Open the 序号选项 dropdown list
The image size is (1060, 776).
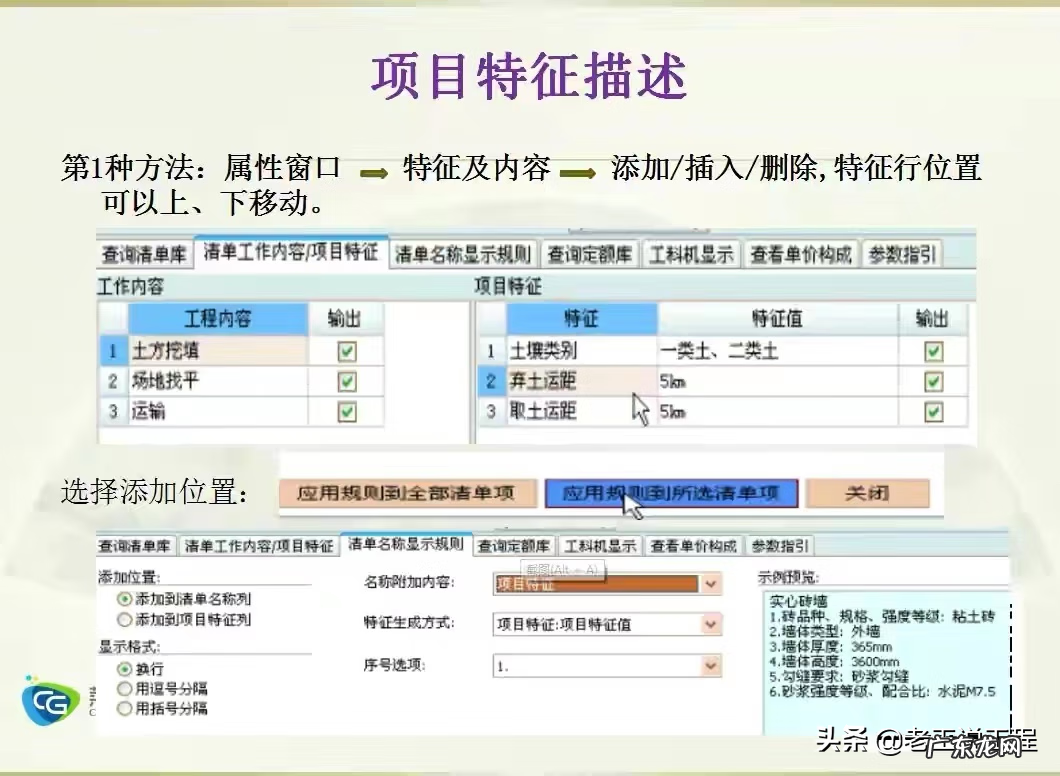(x=711, y=665)
